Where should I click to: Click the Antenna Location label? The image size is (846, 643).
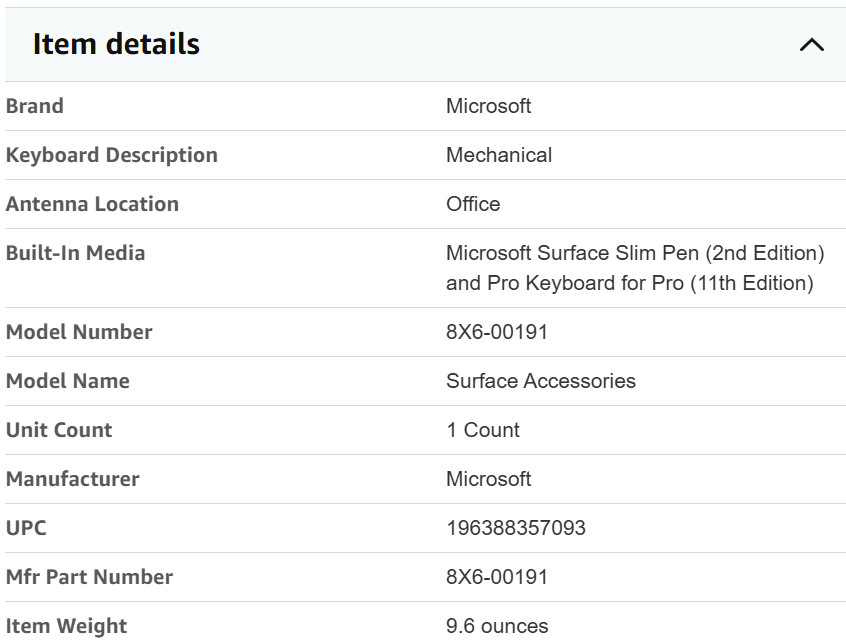pos(92,204)
